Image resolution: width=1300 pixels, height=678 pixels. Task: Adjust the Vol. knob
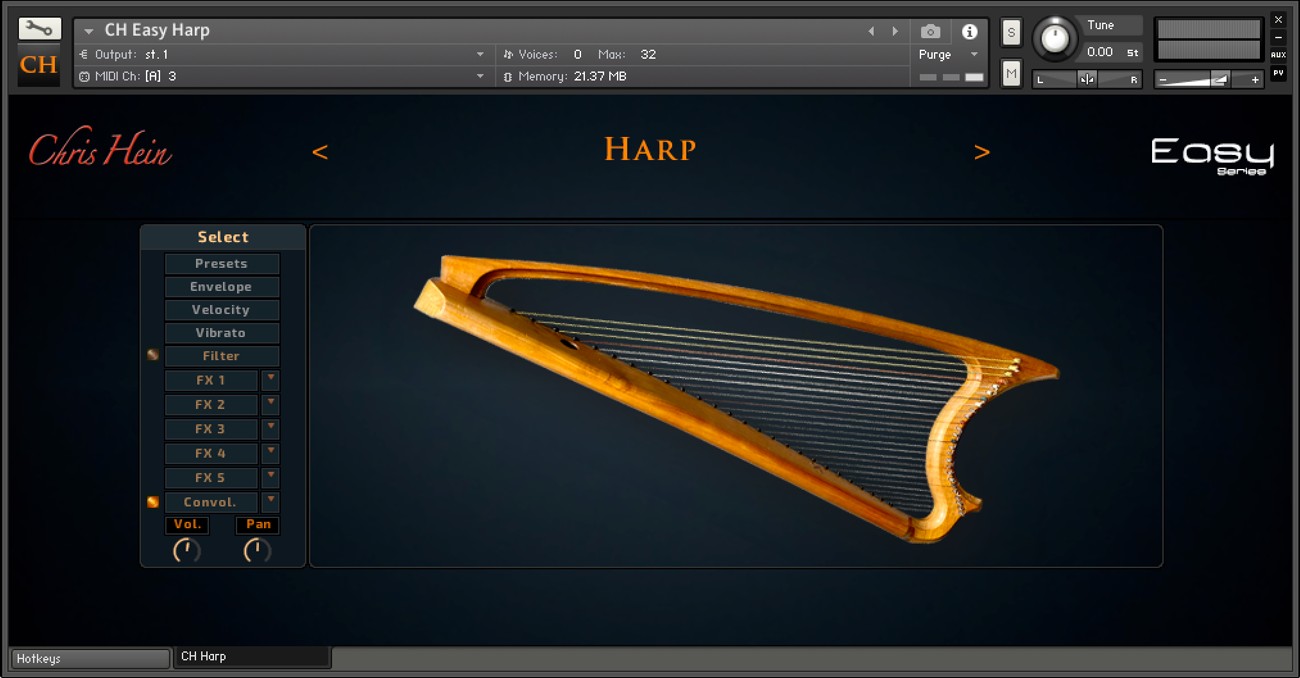[x=187, y=550]
